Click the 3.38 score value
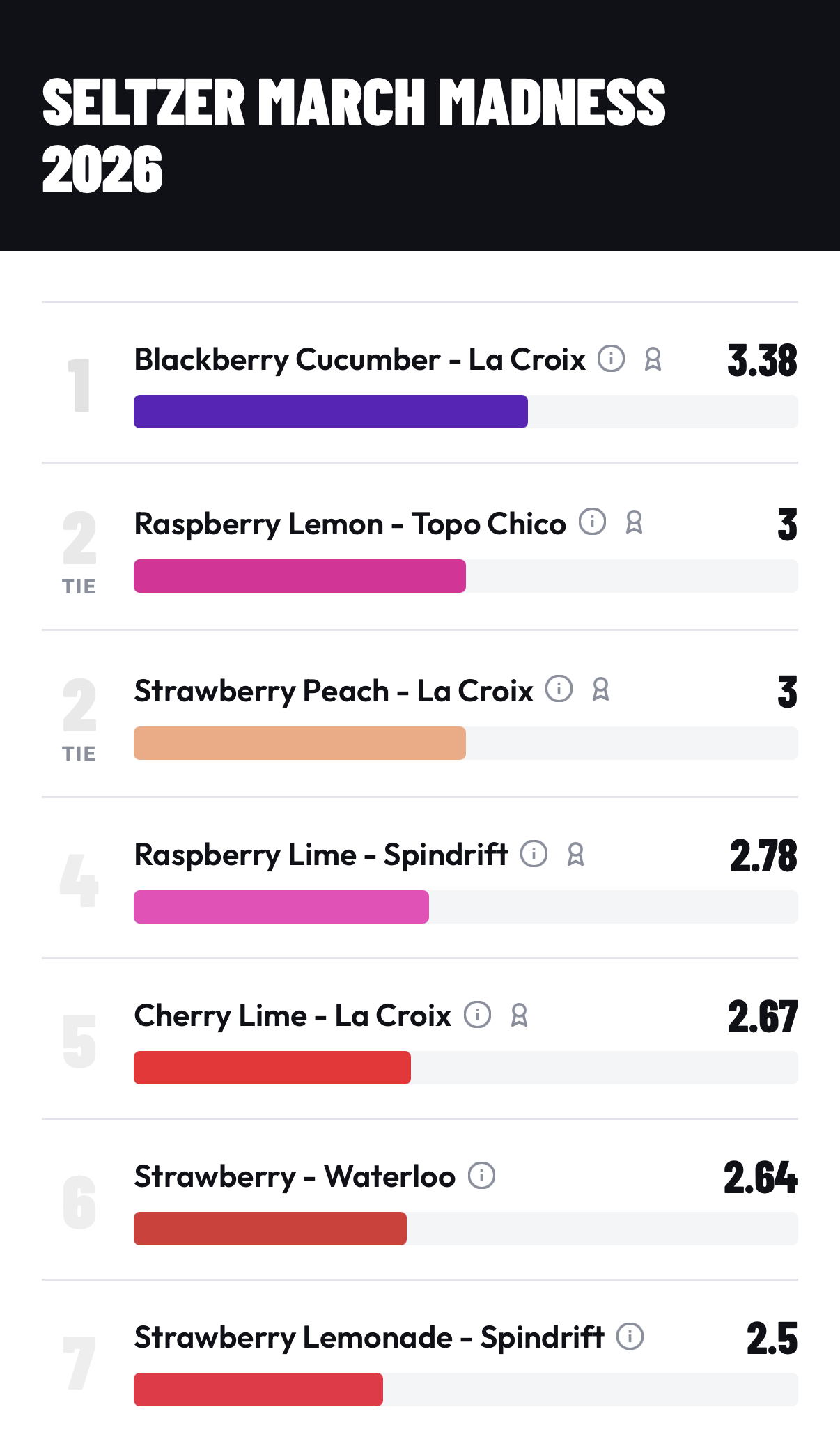Screen dimensions: 840x1432 click(x=762, y=361)
